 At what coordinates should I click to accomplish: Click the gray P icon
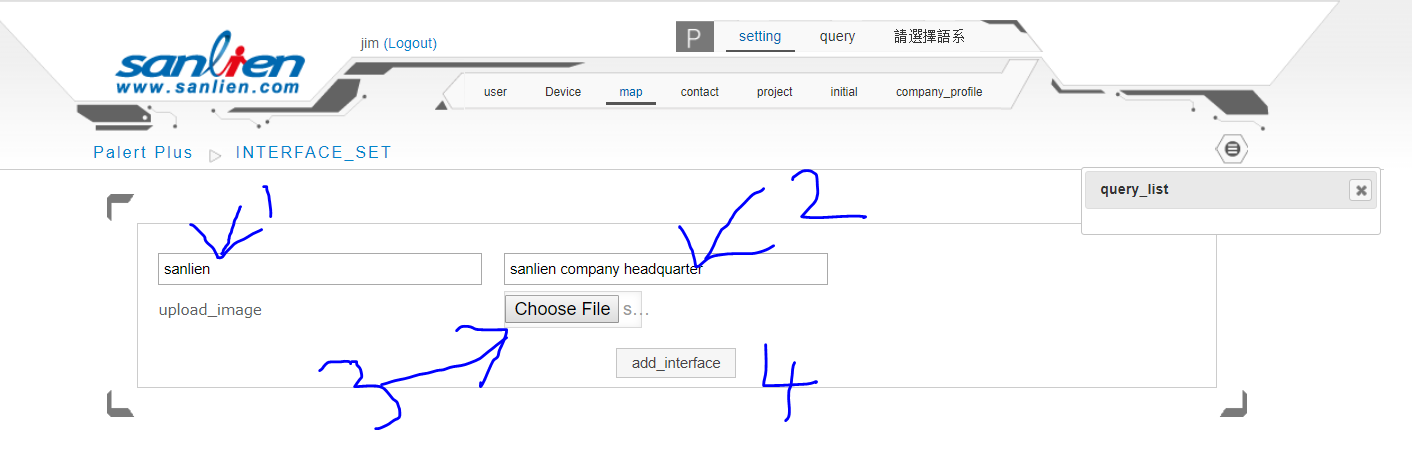click(694, 37)
